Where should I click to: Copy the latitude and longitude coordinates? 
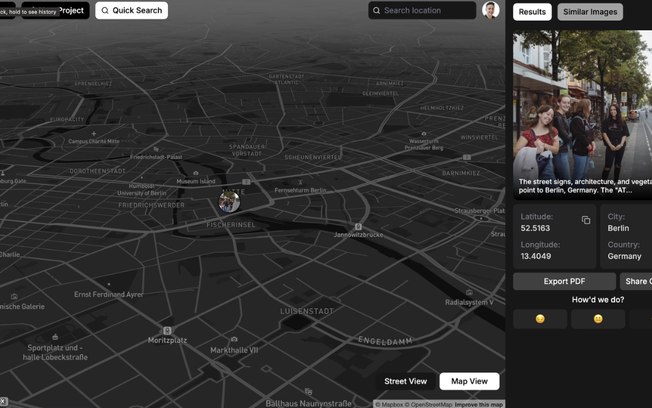586,220
